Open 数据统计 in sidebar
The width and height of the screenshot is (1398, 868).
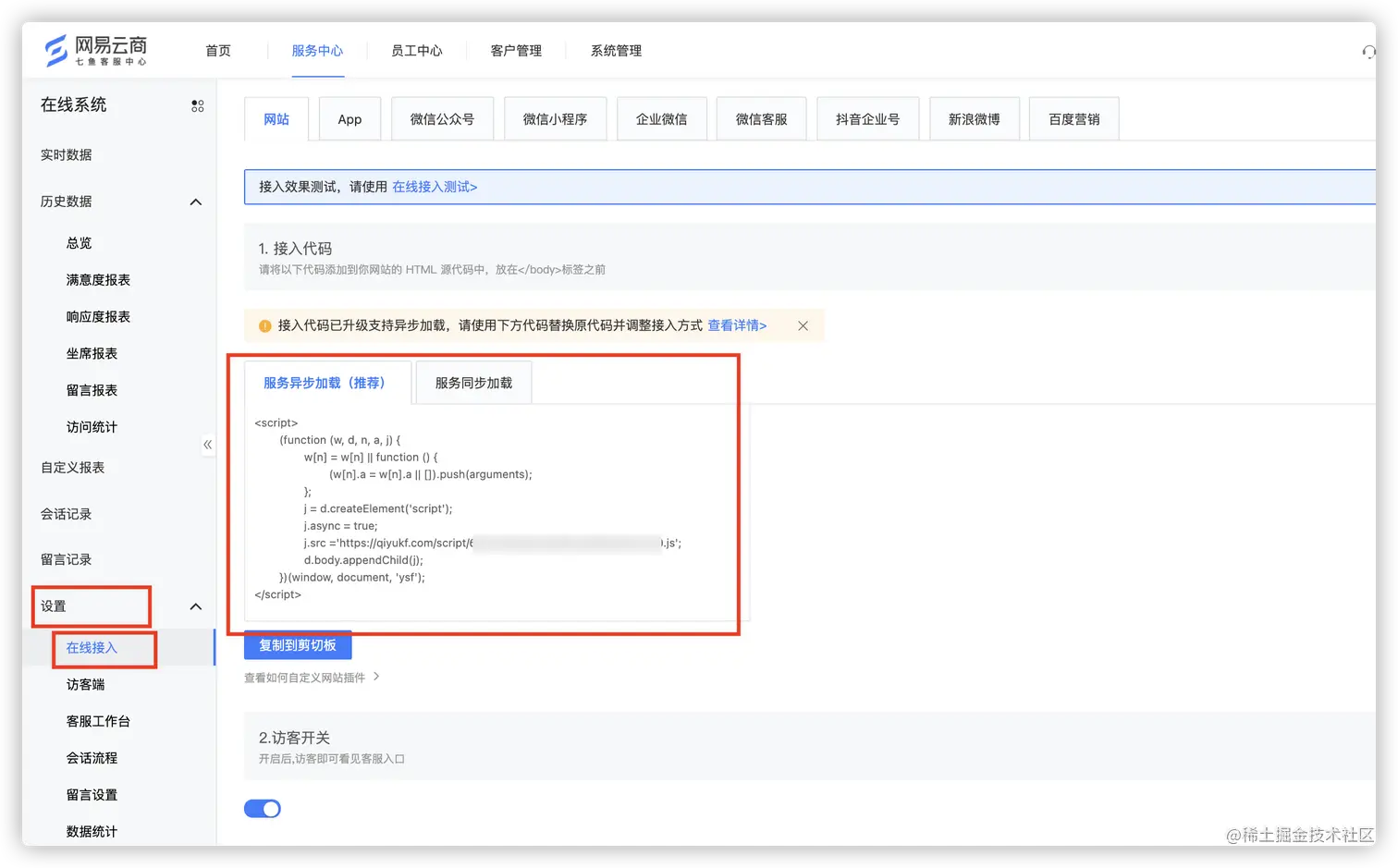(x=92, y=832)
